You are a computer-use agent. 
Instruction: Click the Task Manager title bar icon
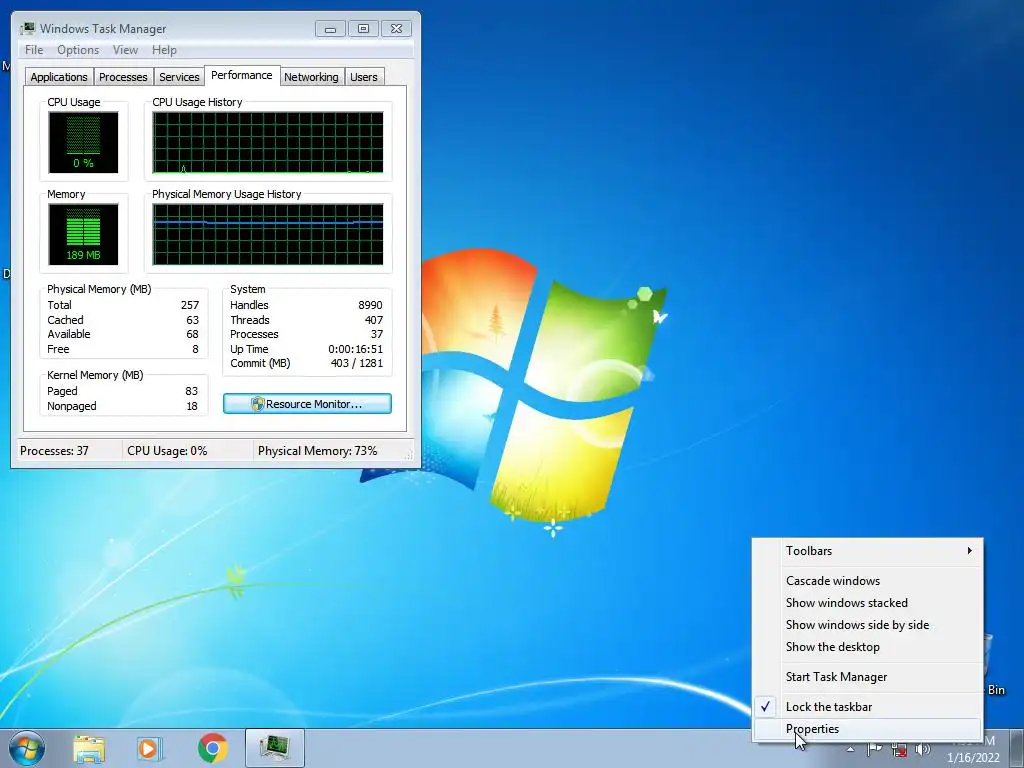point(27,28)
